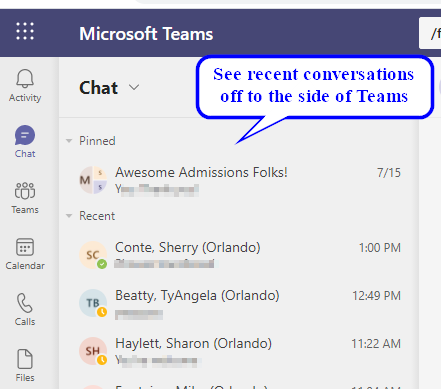441x389 pixels.
Task: Open the app launcher waffle icon
Action: pyautogui.click(x=25, y=31)
